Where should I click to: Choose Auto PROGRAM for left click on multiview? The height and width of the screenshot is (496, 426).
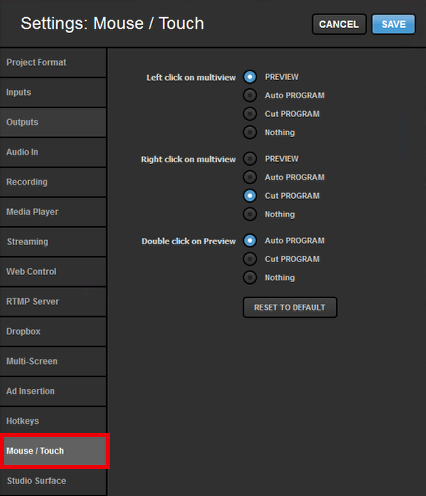coord(250,95)
